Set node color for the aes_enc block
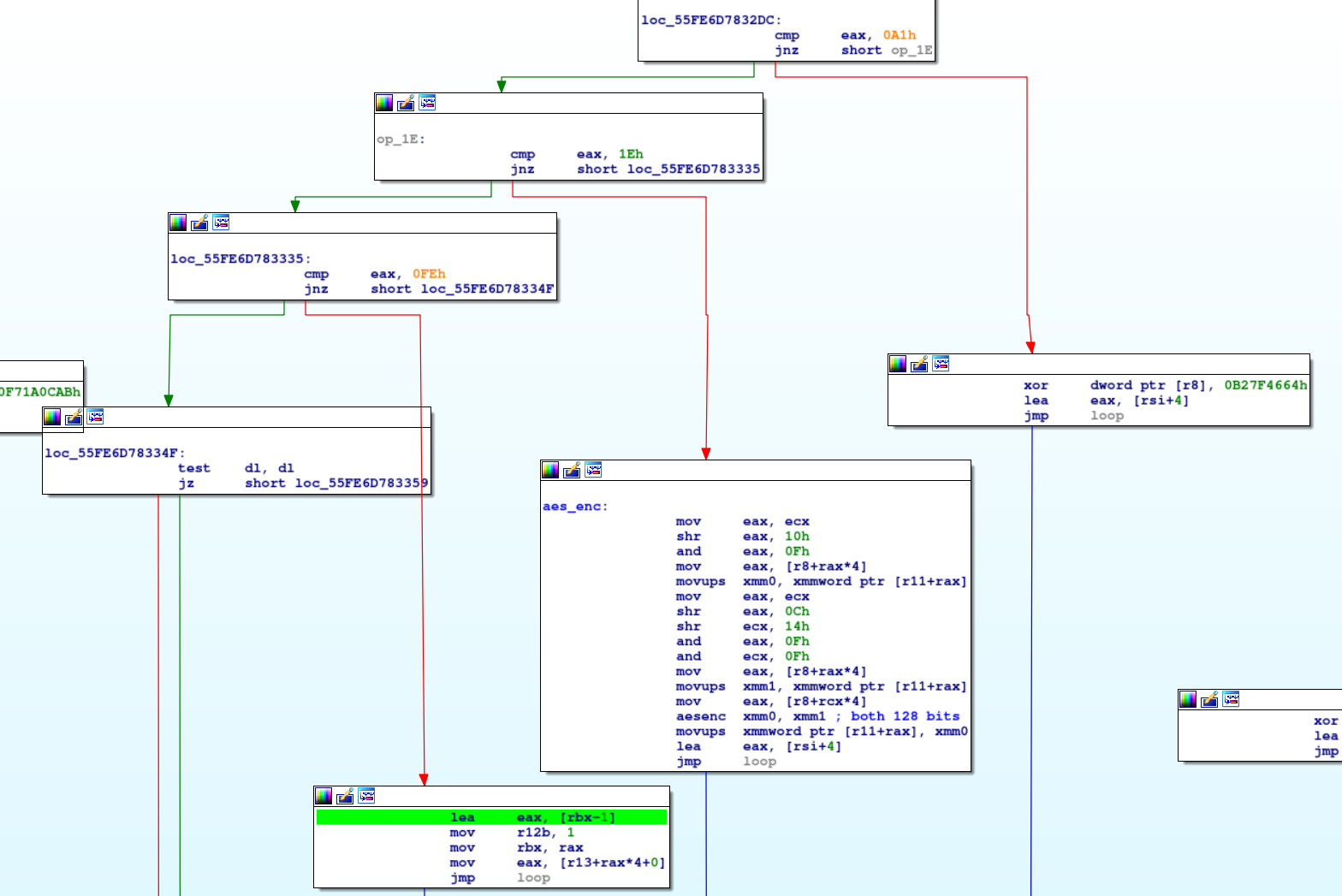 pyautogui.click(x=550, y=470)
